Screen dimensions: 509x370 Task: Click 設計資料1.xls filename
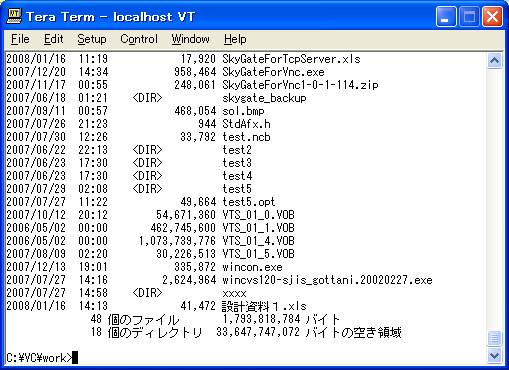point(264,306)
